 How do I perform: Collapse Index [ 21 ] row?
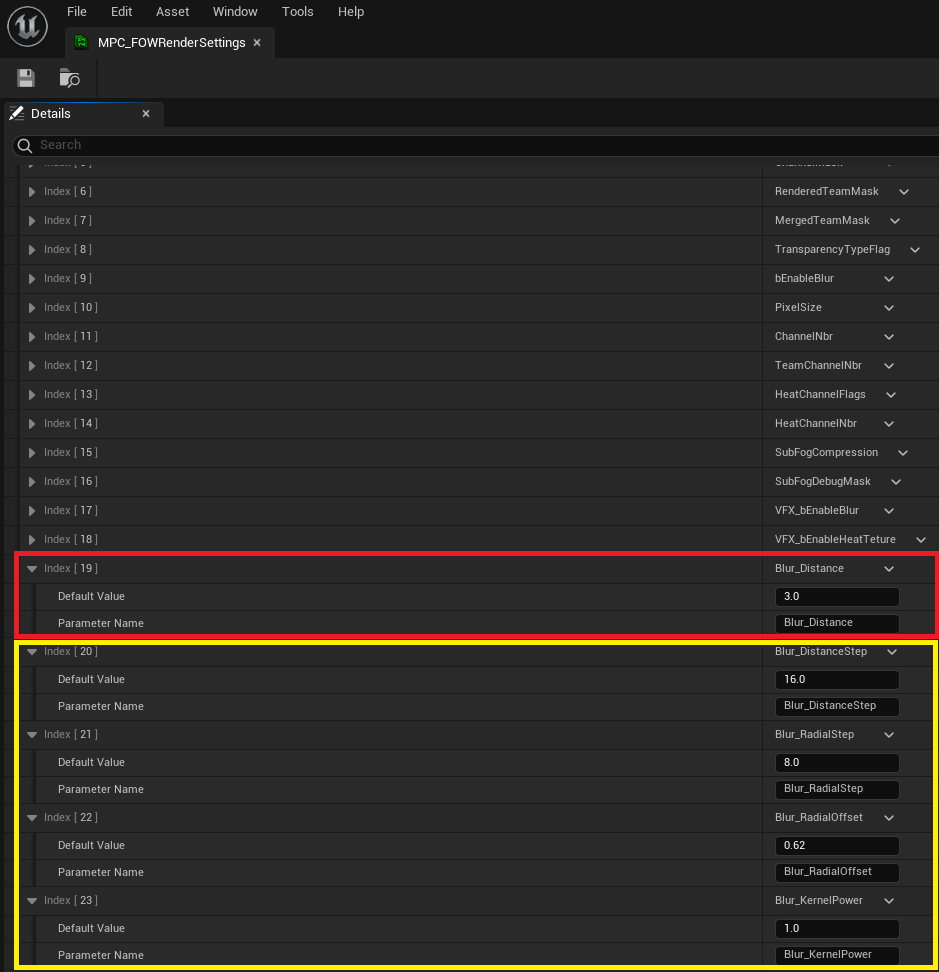(32, 735)
